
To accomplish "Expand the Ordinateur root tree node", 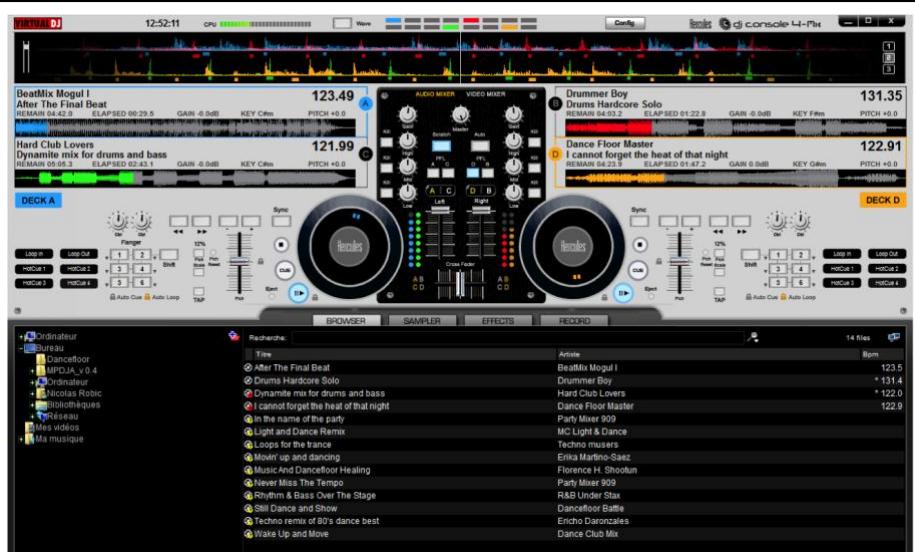I will [x=21, y=337].
